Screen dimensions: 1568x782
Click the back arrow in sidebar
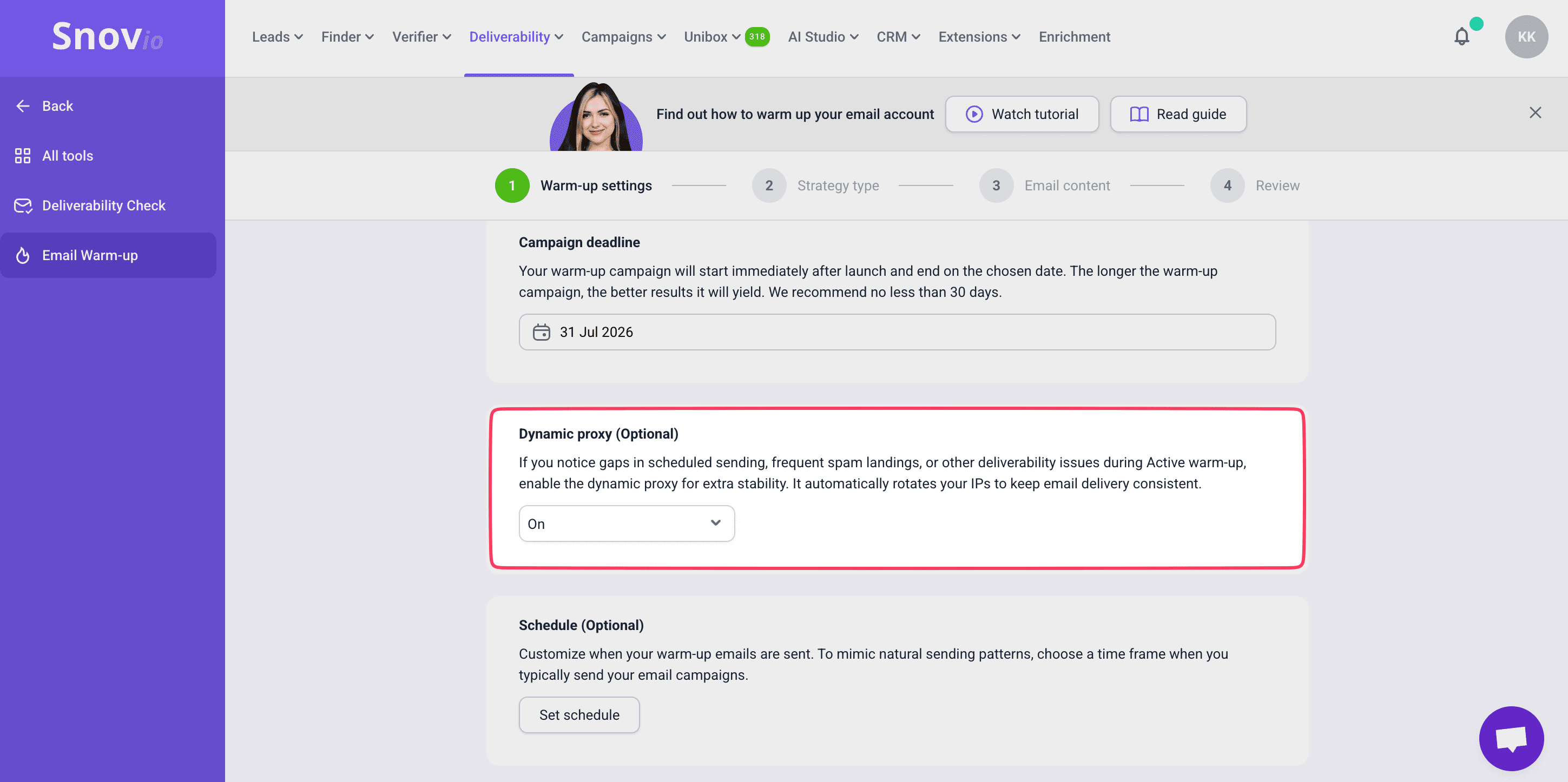coord(23,106)
